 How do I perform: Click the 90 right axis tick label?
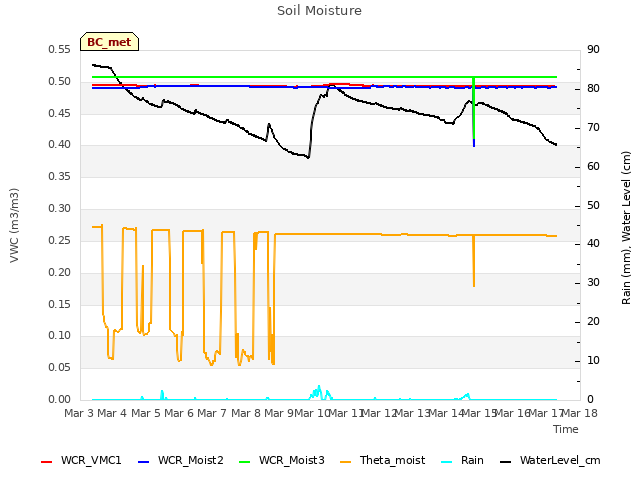(x=593, y=49)
